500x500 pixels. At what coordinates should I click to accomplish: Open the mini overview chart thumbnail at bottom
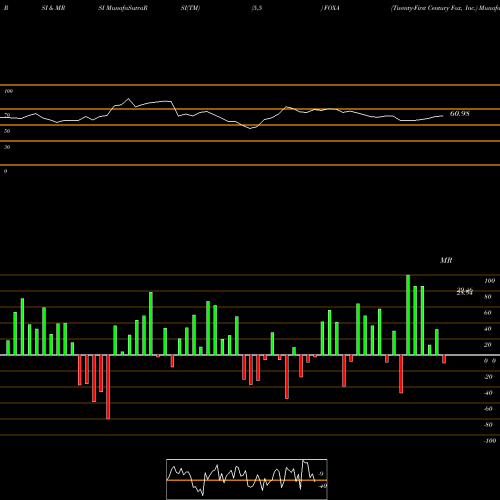(x=247, y=479)
